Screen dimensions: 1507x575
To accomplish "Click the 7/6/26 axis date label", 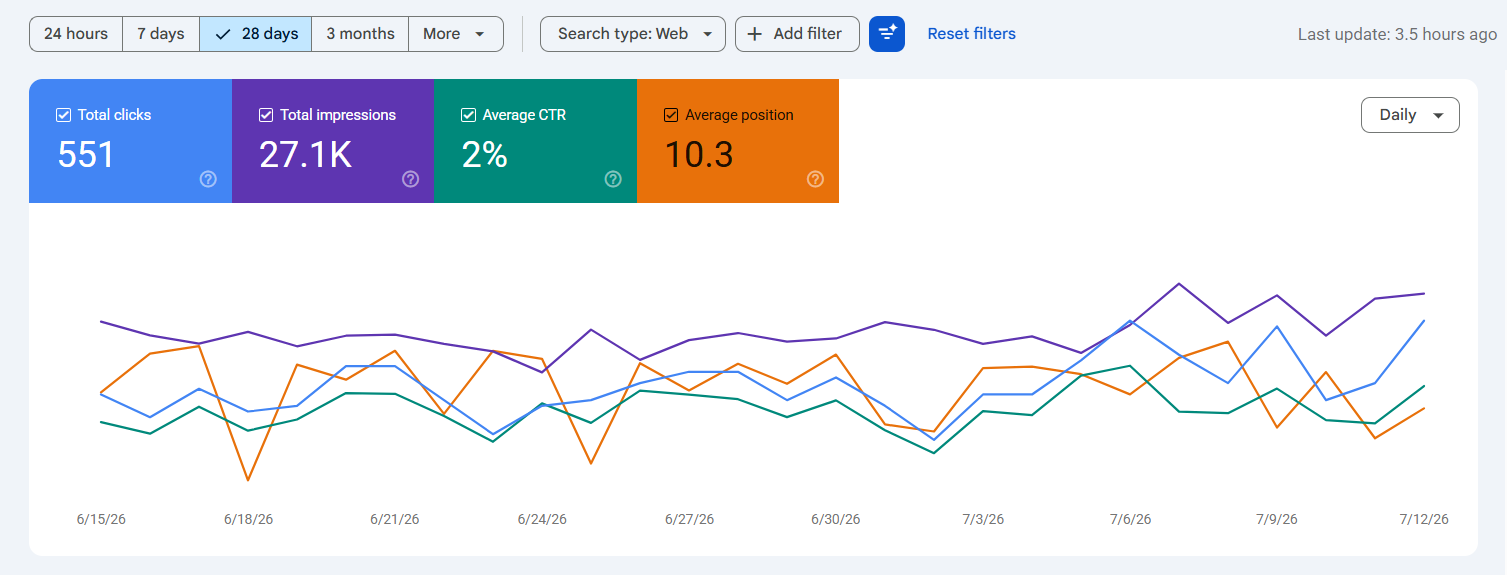I will (x=1130, y=520).
